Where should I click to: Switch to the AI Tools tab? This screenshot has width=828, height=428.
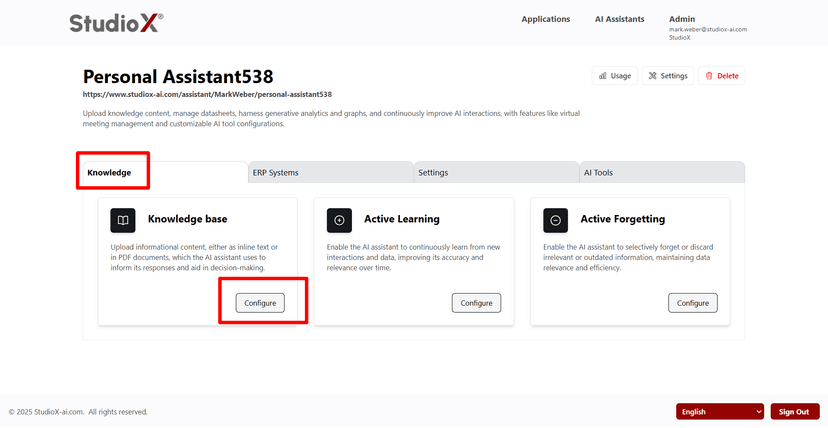click(x=662, y=173)
